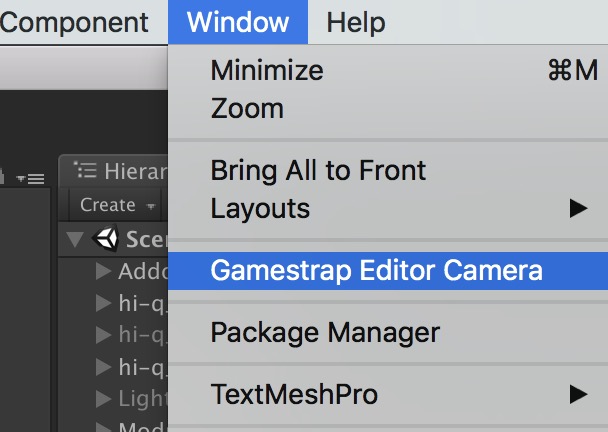
Task: Expand the Light object tree arrow
Action: pyautogui.click(x=103, y=398)
